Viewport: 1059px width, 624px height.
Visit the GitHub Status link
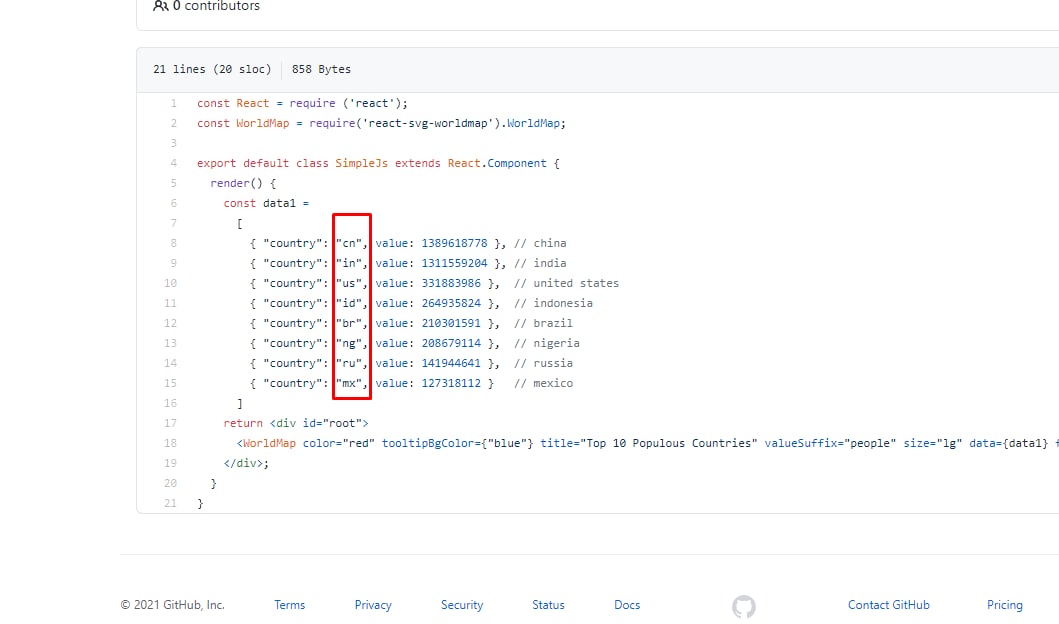[x=548, y=605]
